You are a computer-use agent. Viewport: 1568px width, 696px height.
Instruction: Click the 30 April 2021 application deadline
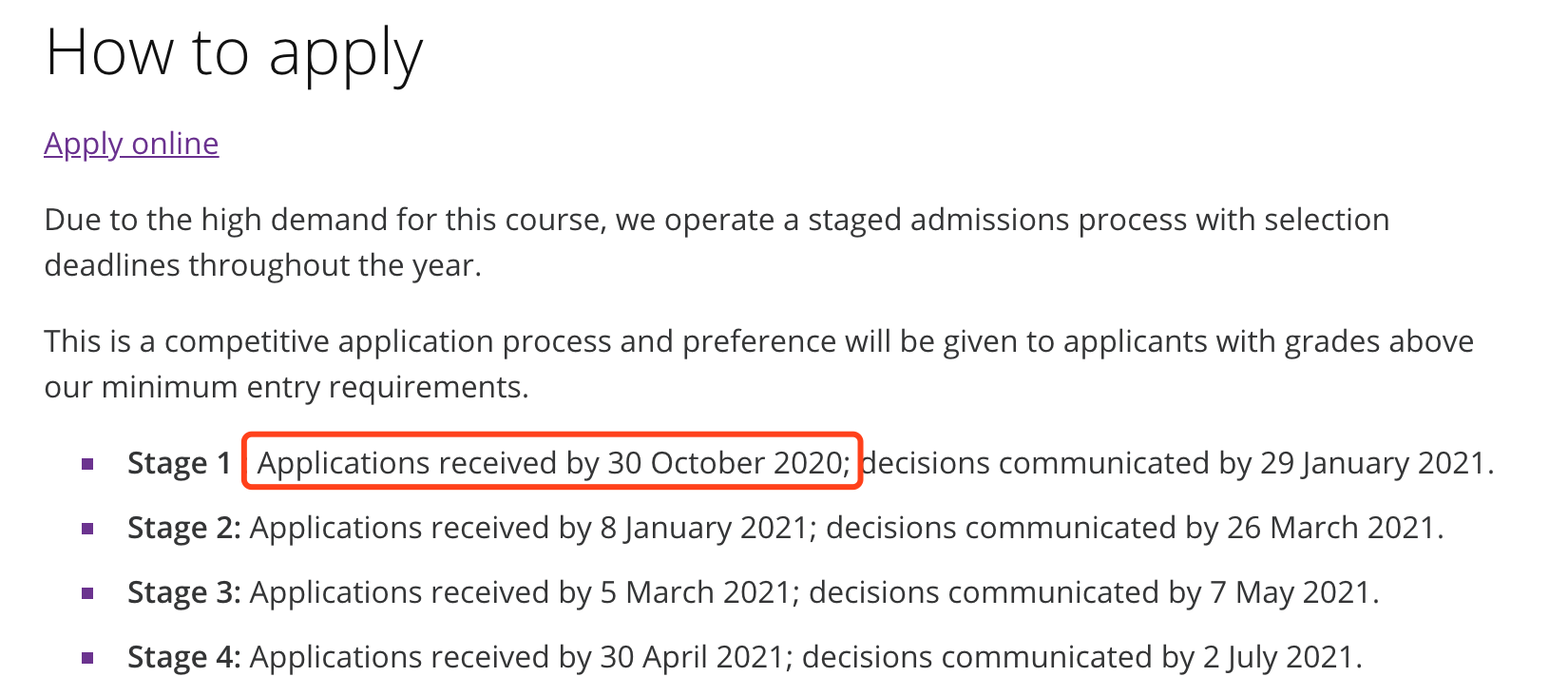coord(692,657)
